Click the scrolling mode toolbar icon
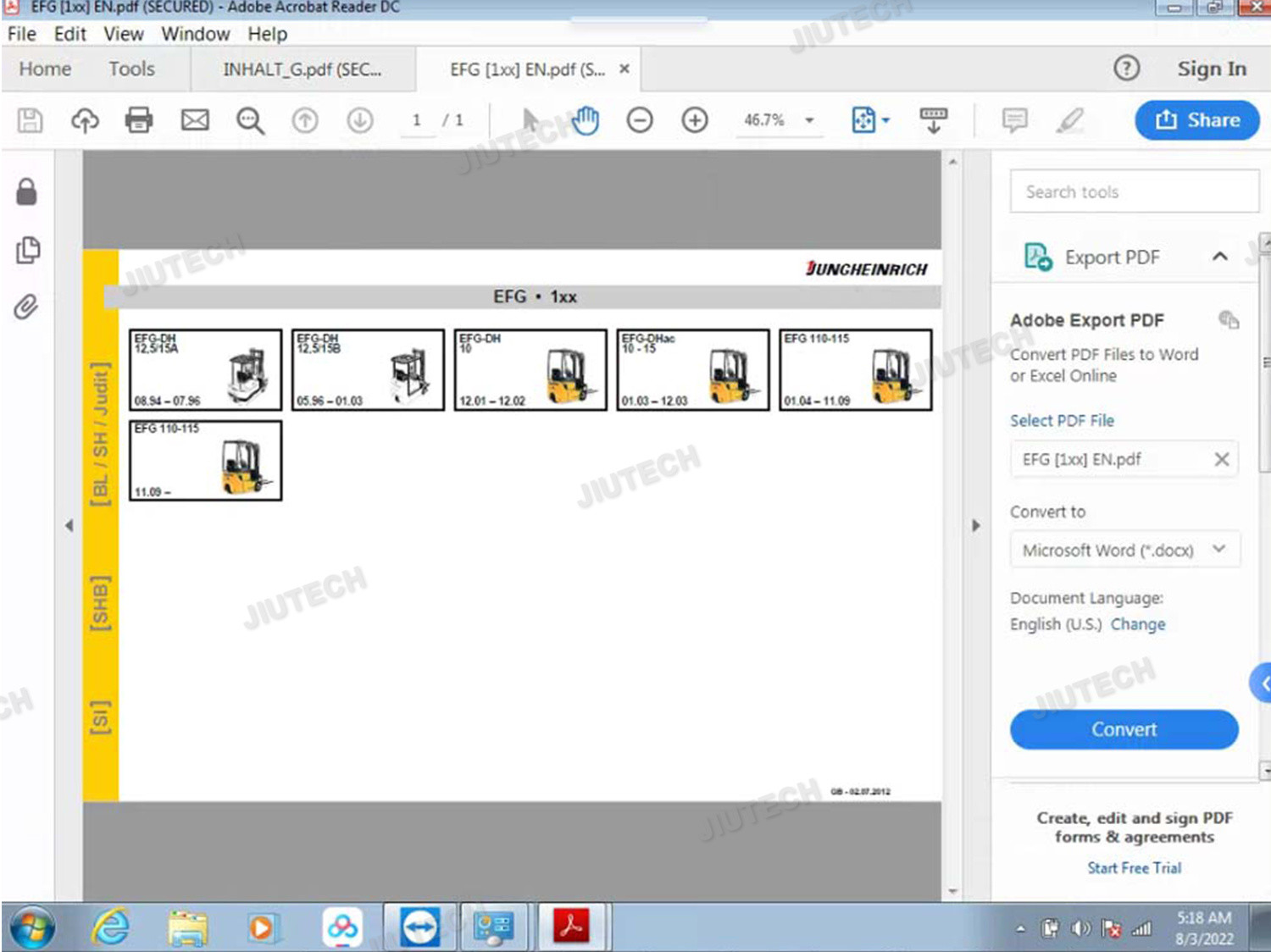The width and height of the screenshot is (1271, 952). point(934,120)
